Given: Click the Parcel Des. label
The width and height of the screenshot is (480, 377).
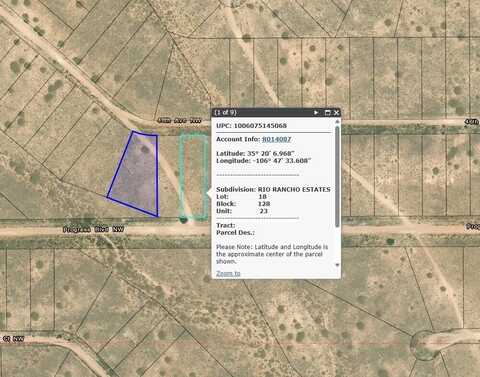Looking at the screenshot, I should (235, 233).
